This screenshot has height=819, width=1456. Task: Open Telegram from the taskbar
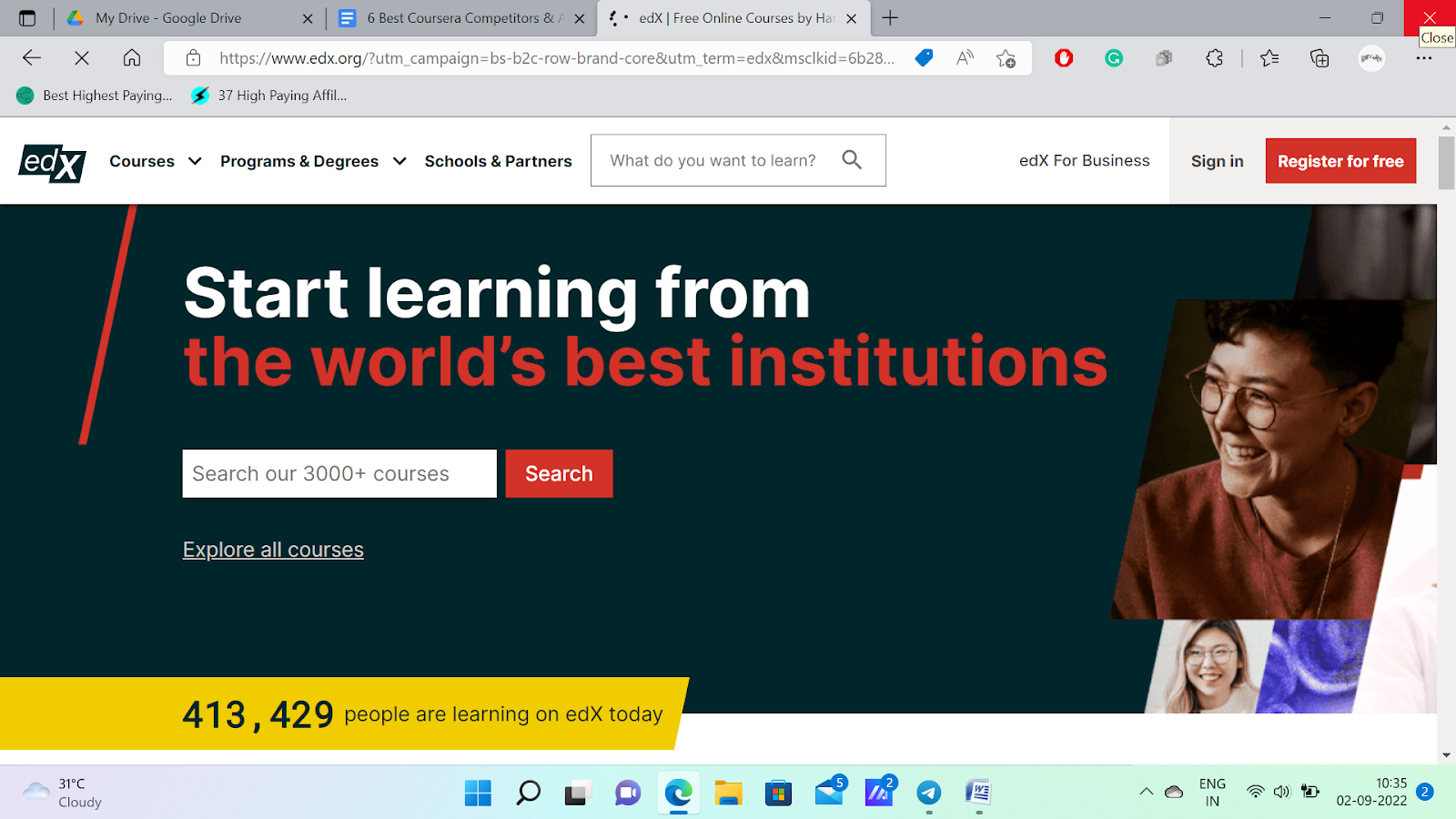928,793
